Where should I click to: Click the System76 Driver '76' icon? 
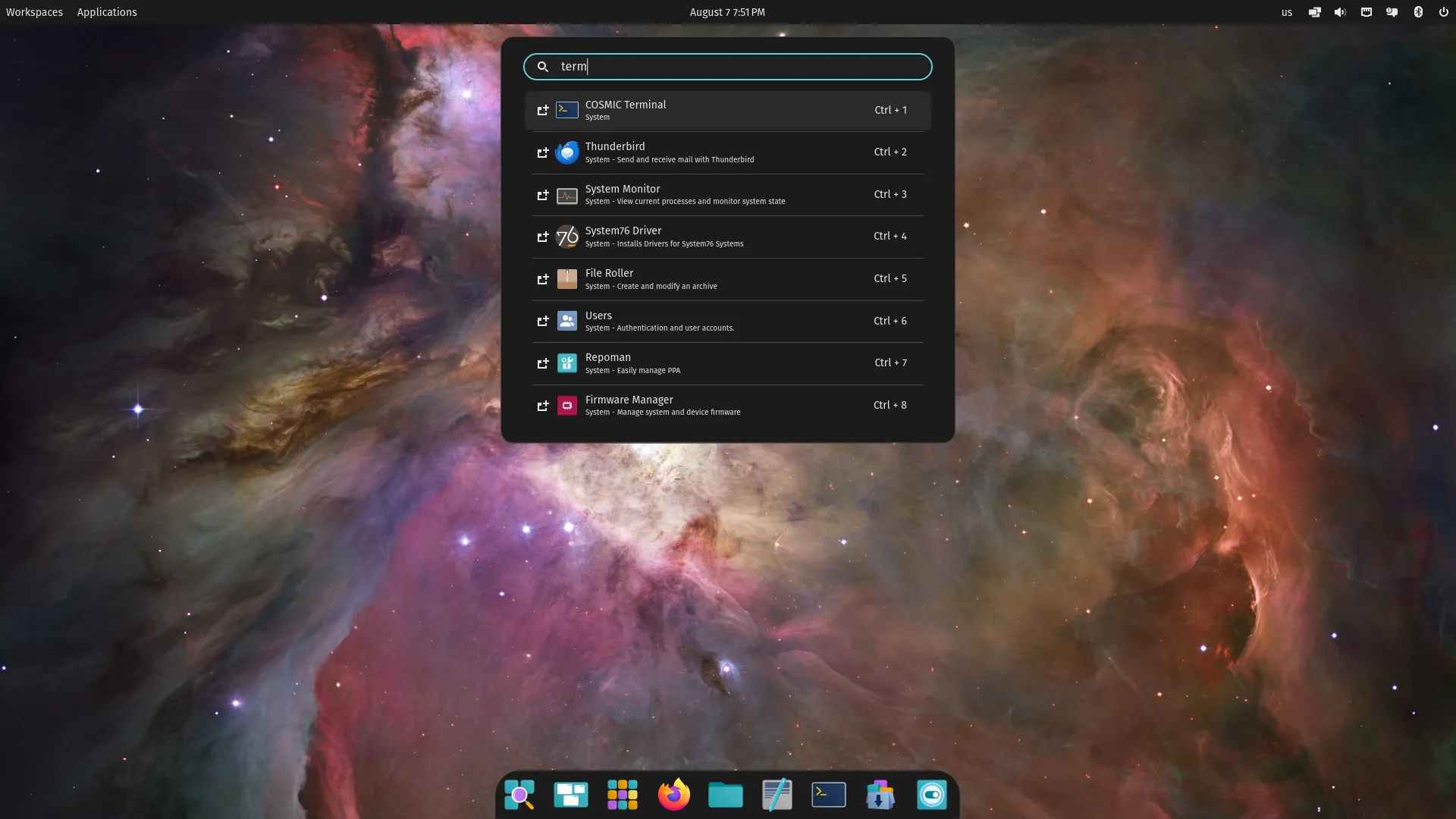(567, 237)
